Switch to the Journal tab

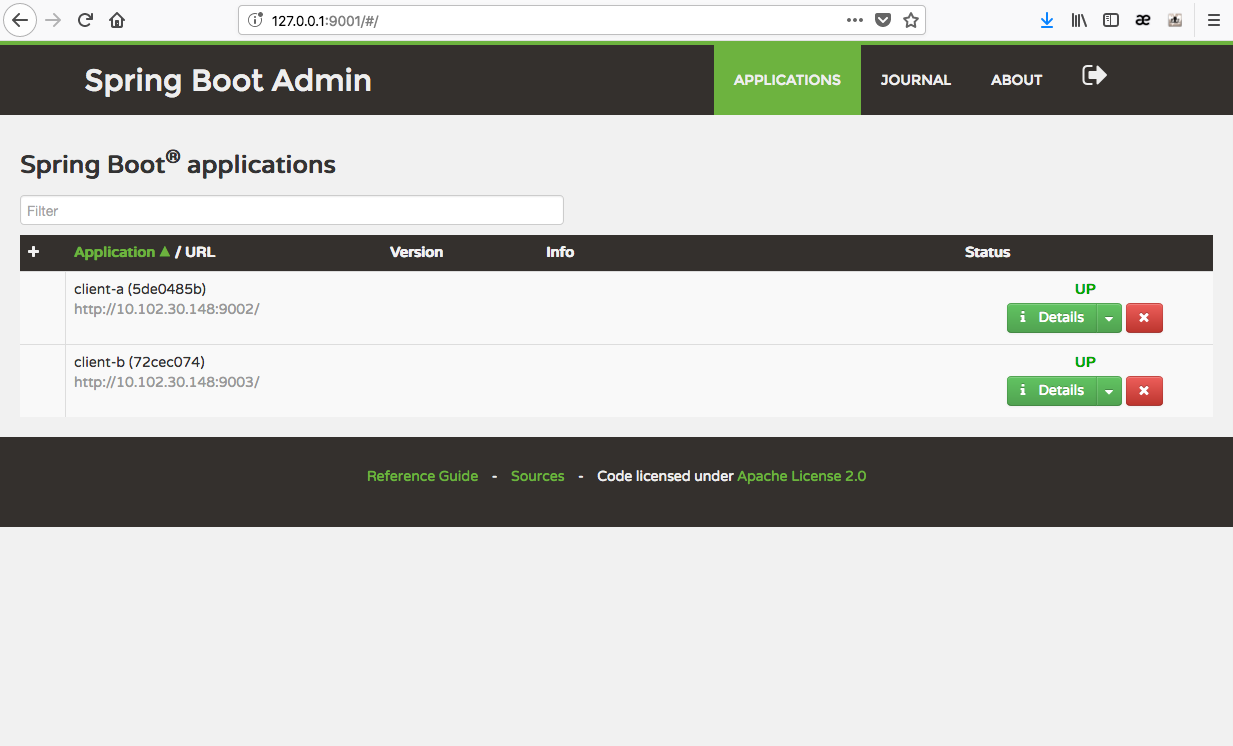(915, 80)
